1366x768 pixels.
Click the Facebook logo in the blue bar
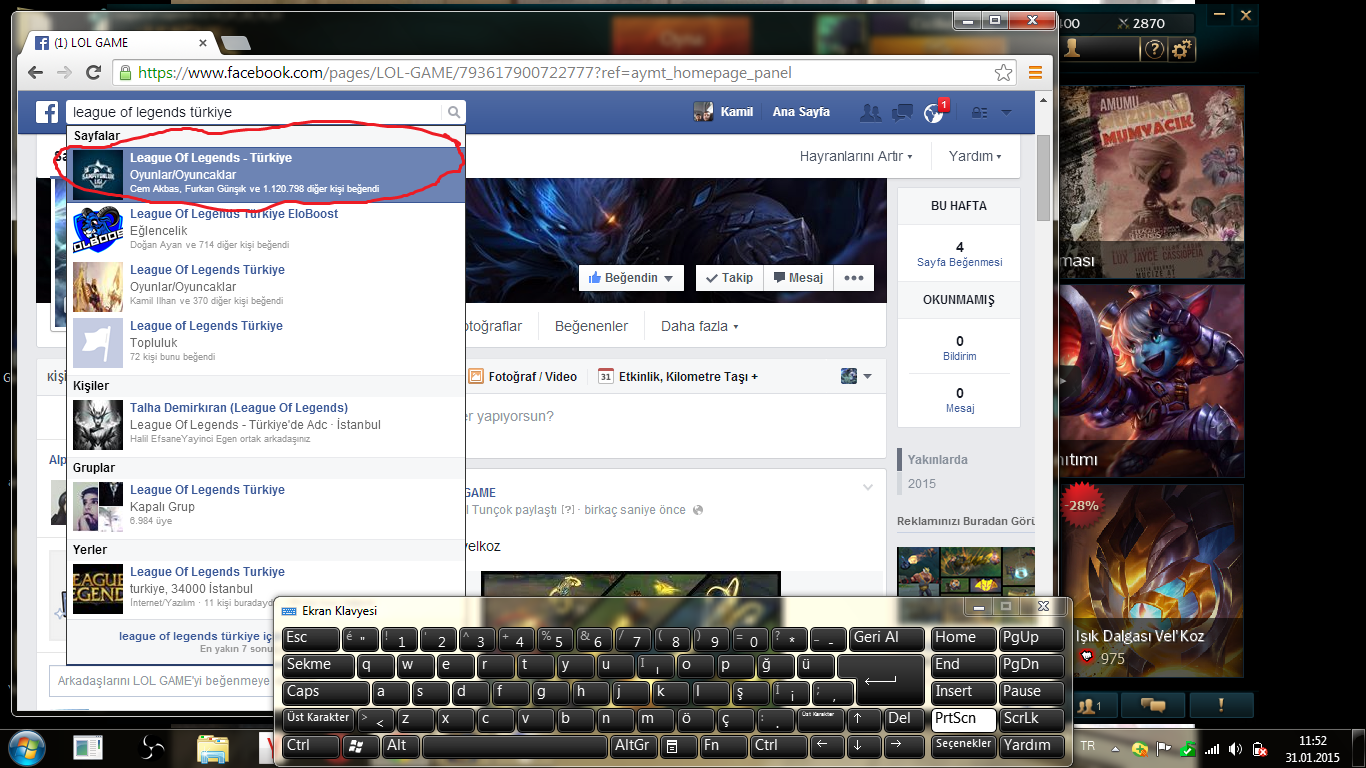(x=48, y=112)
